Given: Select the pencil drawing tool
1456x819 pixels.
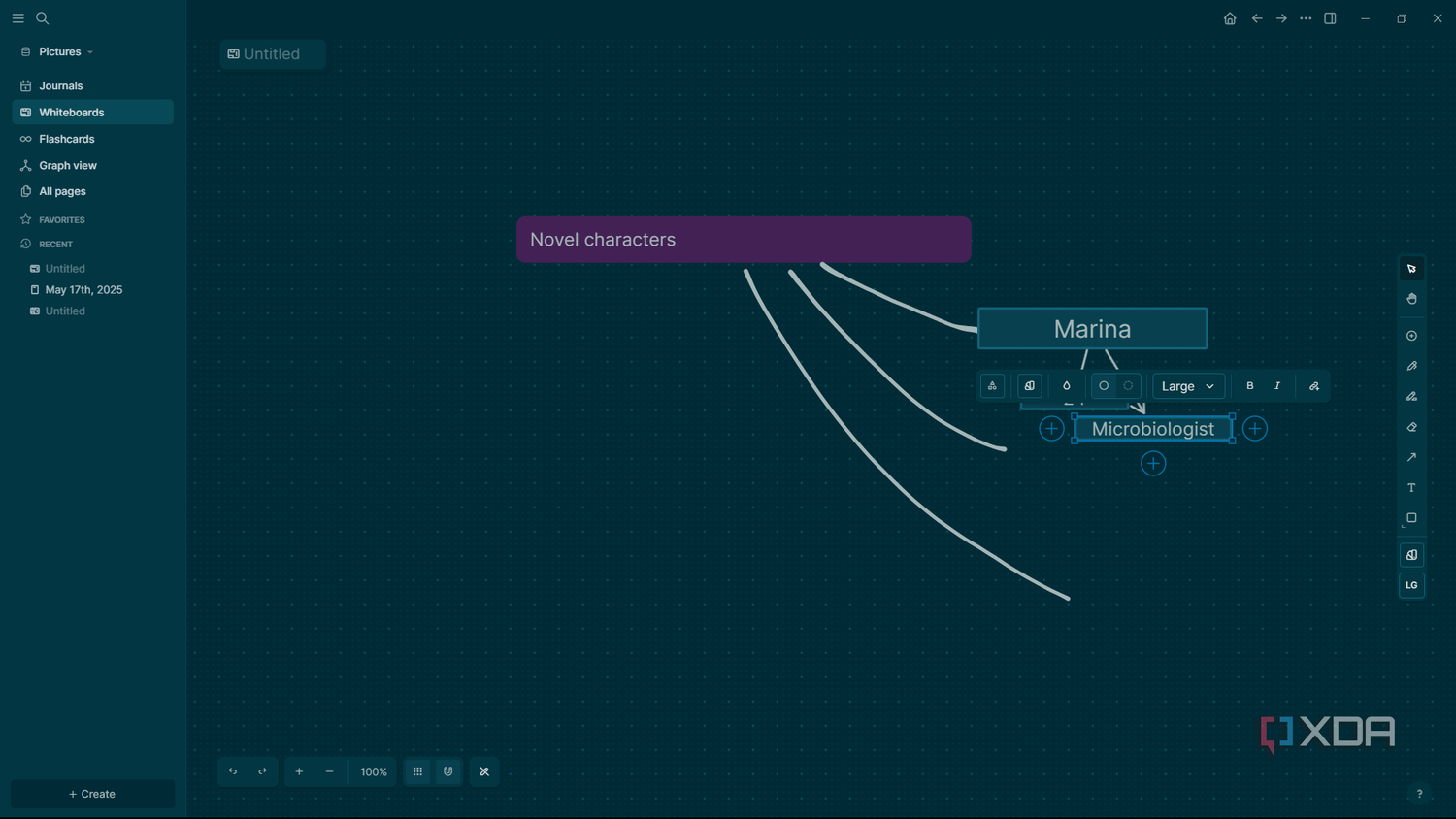Looking at the screenshot, I should pos(1411,366).
